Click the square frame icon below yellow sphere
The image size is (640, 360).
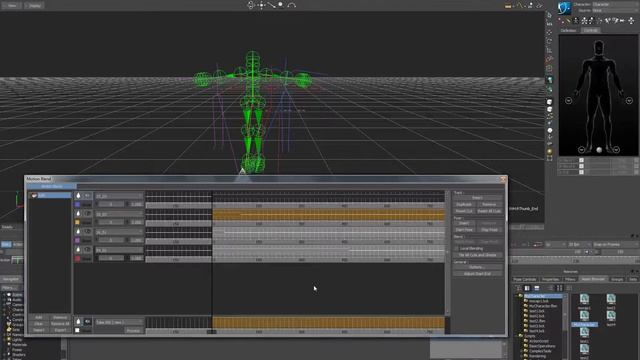pyautogui.click(x=550, y=158)
